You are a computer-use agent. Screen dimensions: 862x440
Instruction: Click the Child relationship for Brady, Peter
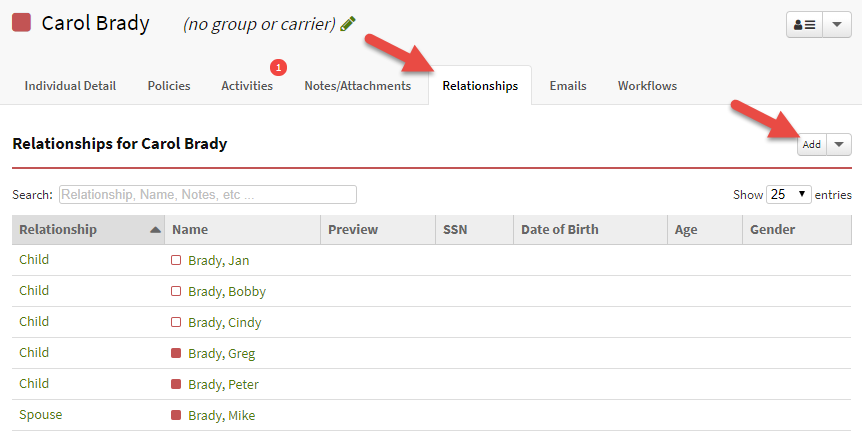[x=34, y=383]
